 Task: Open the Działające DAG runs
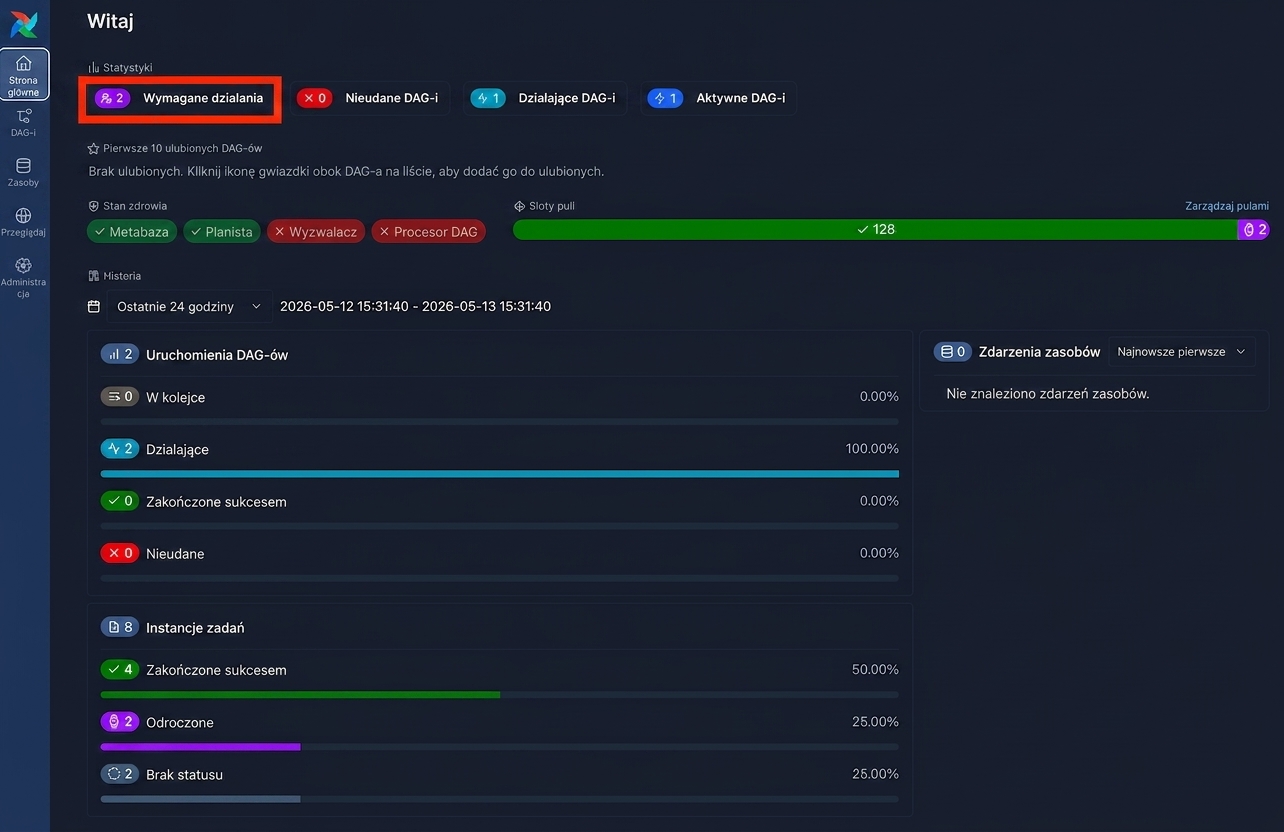(177, 449)
